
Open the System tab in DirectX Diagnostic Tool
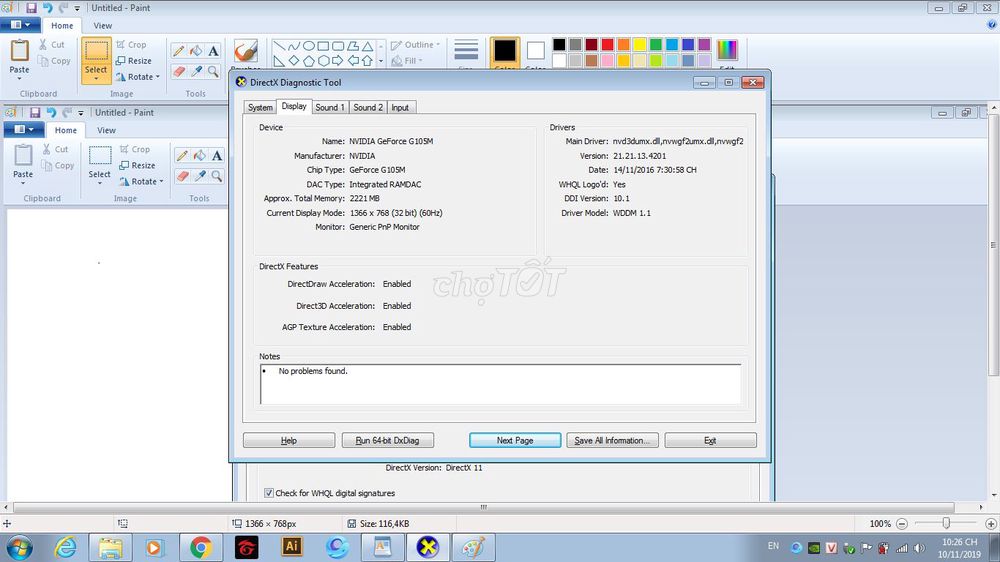point(260,107)
